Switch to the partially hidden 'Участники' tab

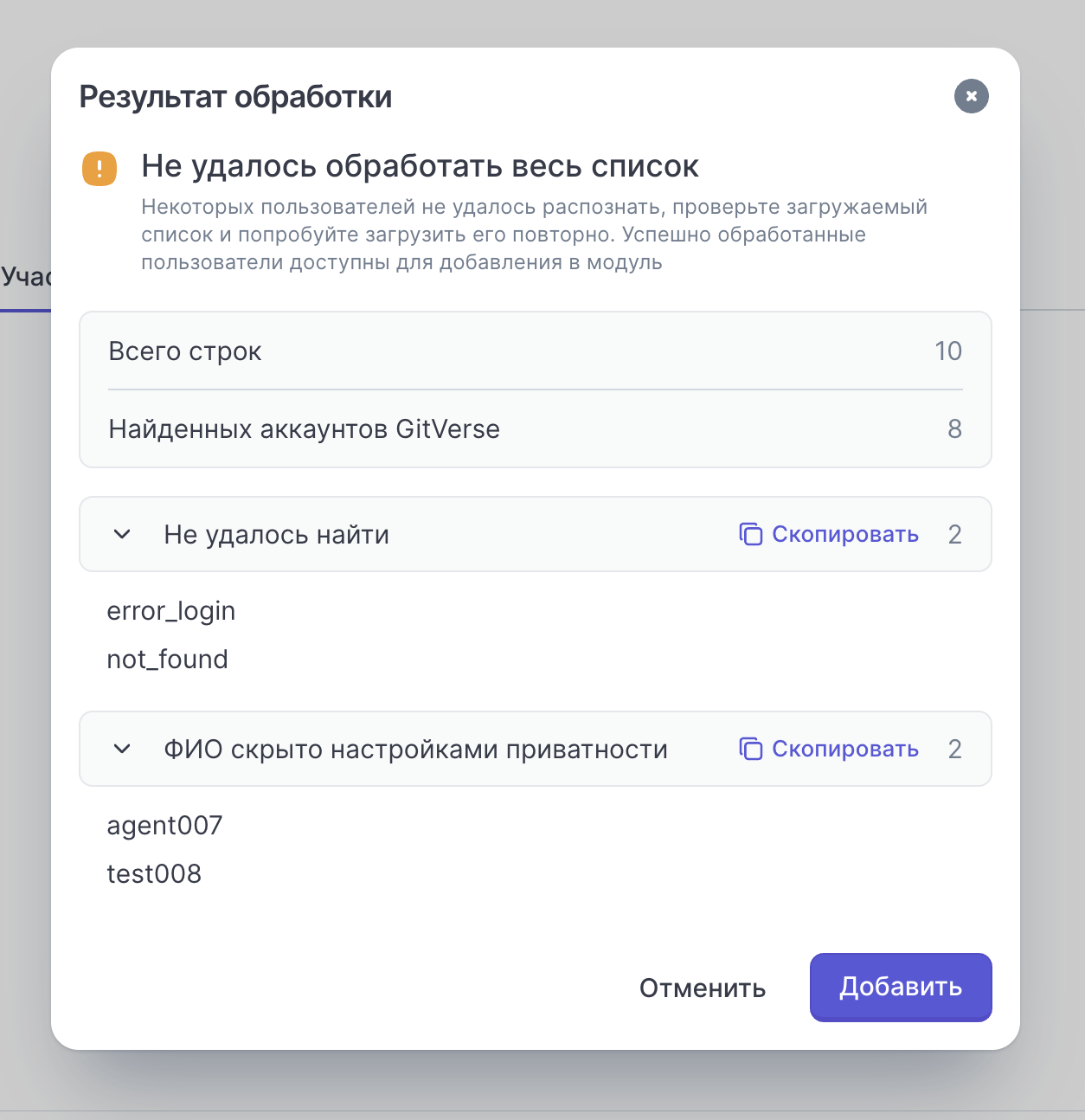pyautogui.click(x=25, y=277)
